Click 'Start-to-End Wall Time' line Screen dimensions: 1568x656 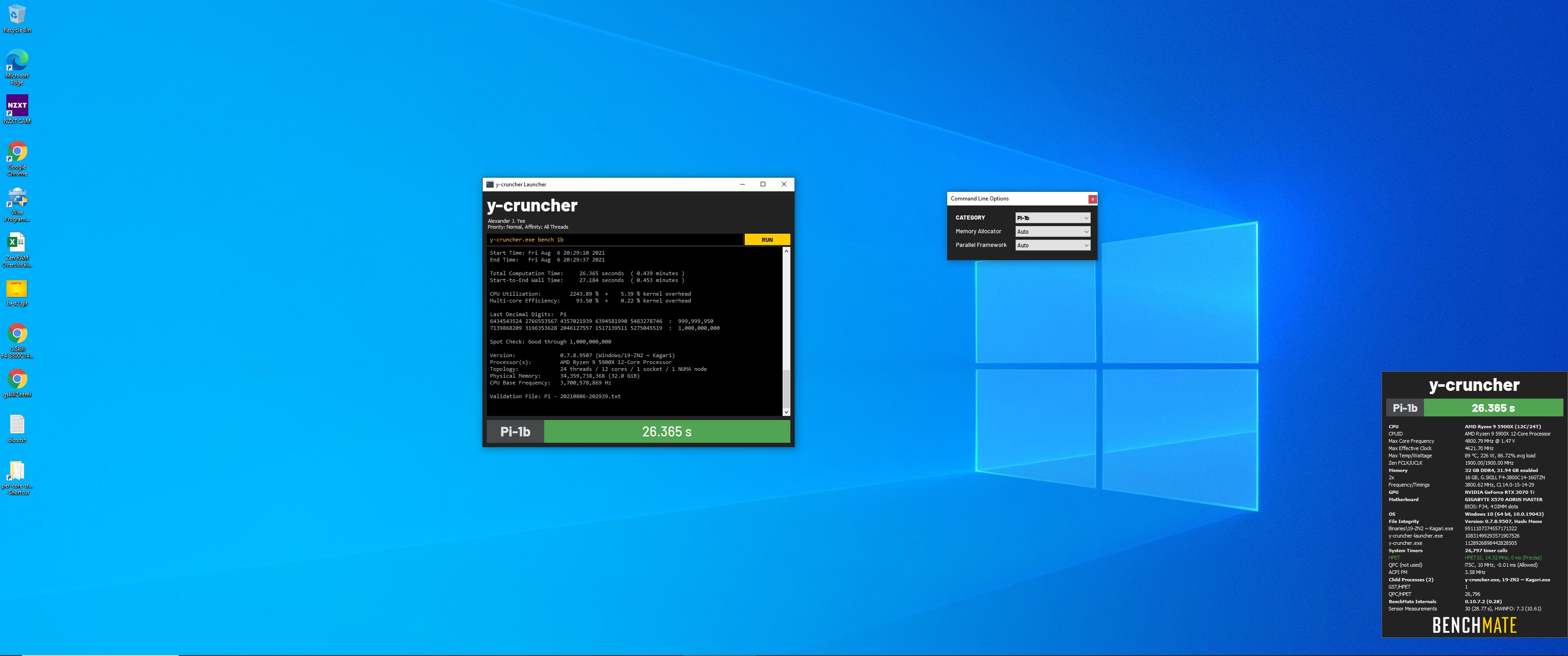point(587,281)
